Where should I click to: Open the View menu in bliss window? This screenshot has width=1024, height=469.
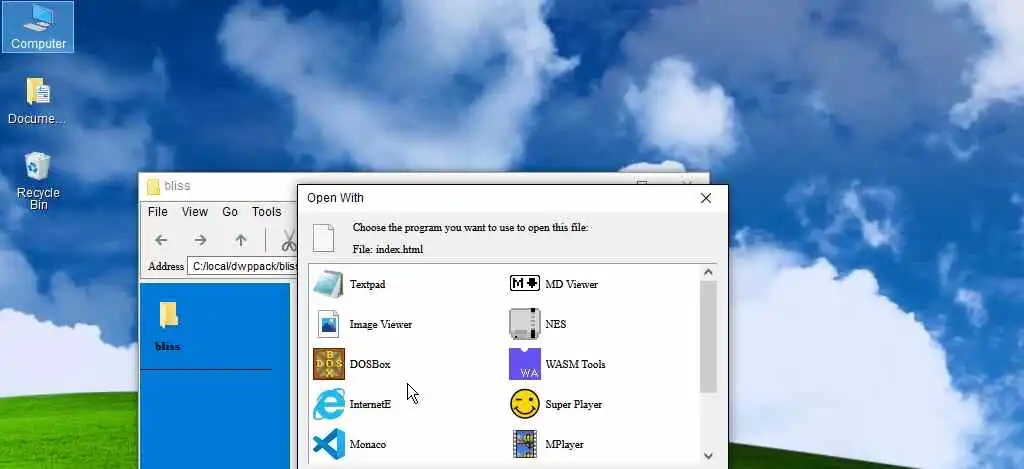click(x=195, y=212)
